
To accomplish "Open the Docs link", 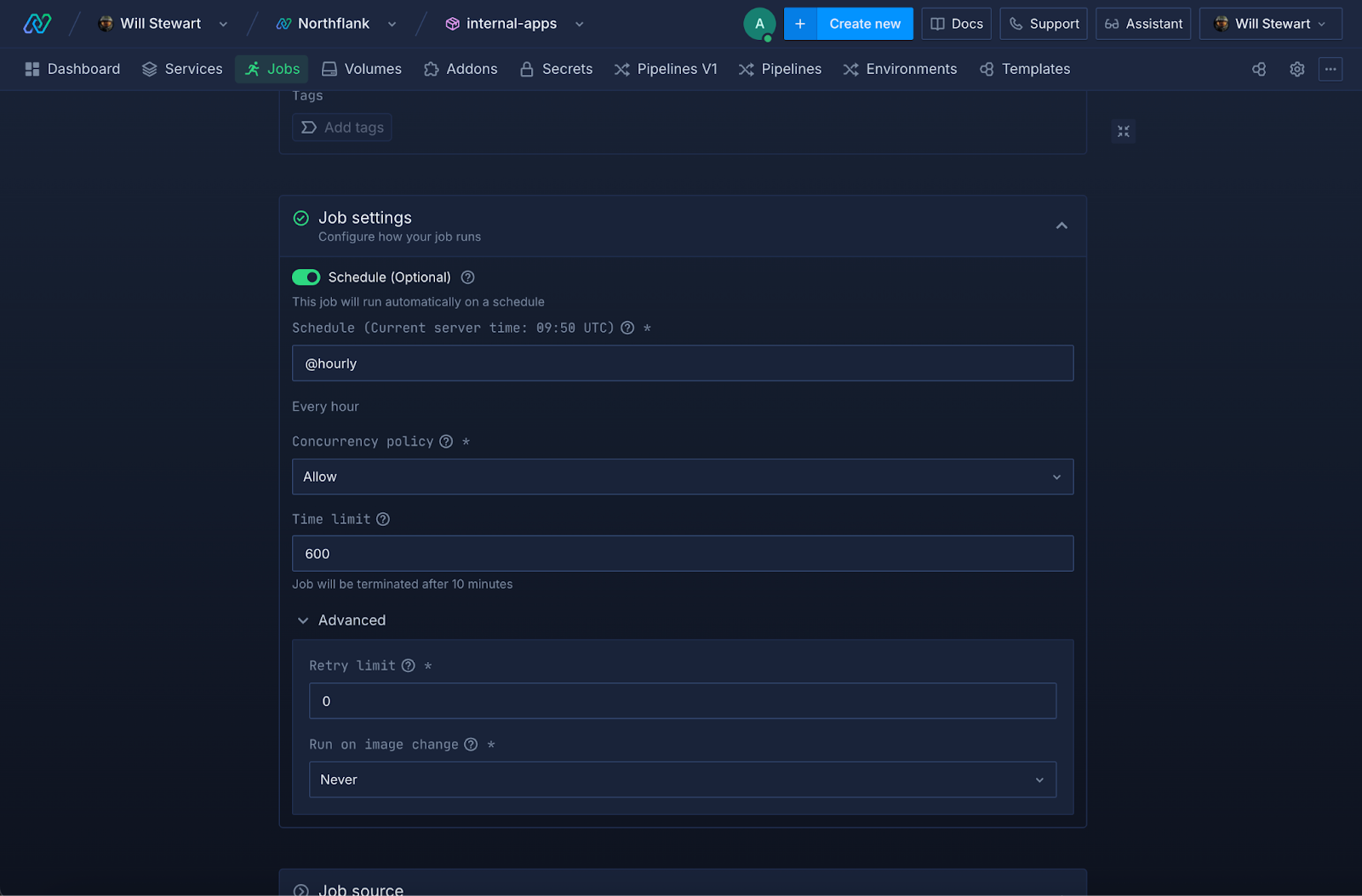I will click(x=956, y=24).
